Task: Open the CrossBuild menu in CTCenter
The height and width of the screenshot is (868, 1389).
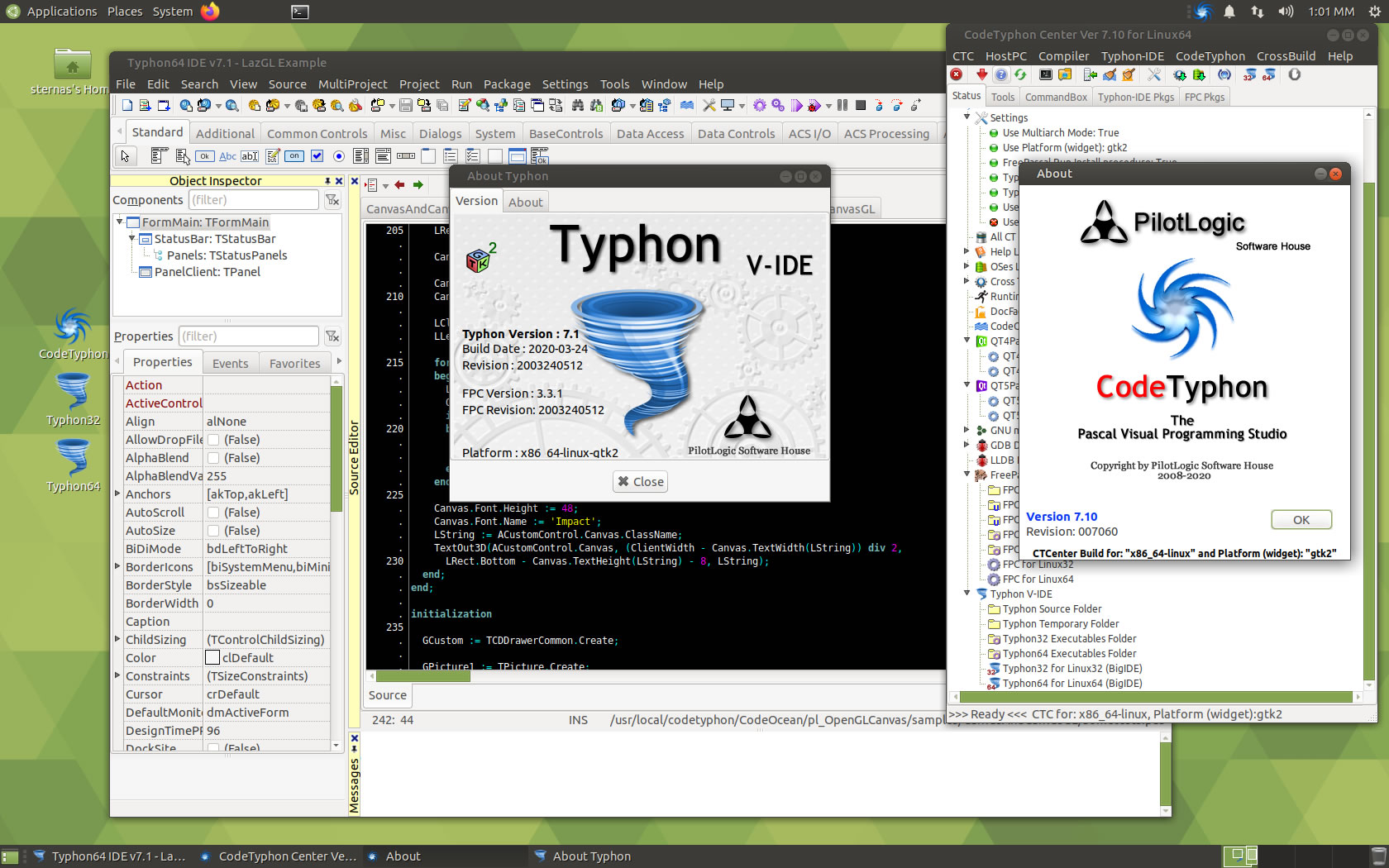Action: pyautogui.click(x=1286, y=56)
